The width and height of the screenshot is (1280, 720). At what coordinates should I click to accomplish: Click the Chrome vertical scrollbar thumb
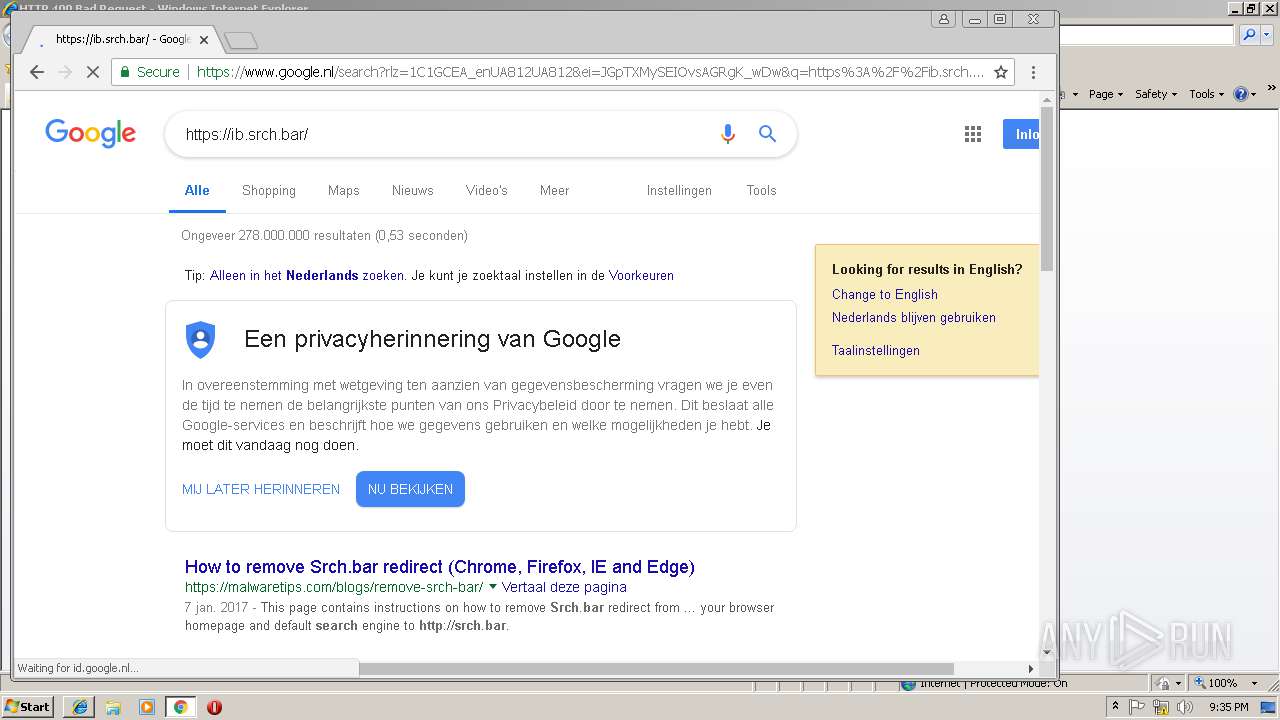1047,187
